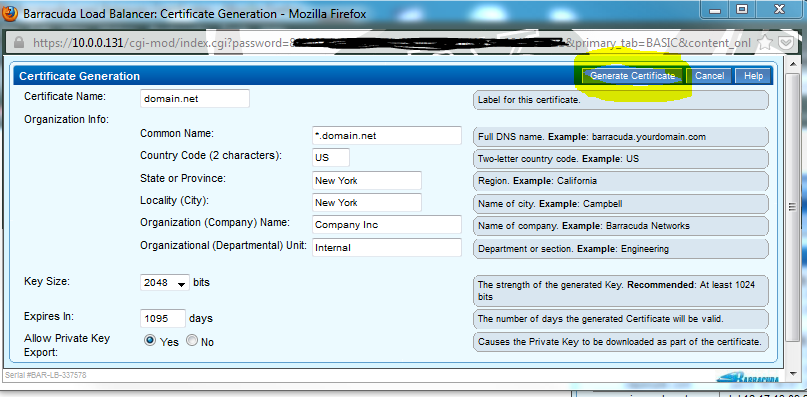Click the vertical scrollbar thumb
Screen dimensions: 807x397
794,206
